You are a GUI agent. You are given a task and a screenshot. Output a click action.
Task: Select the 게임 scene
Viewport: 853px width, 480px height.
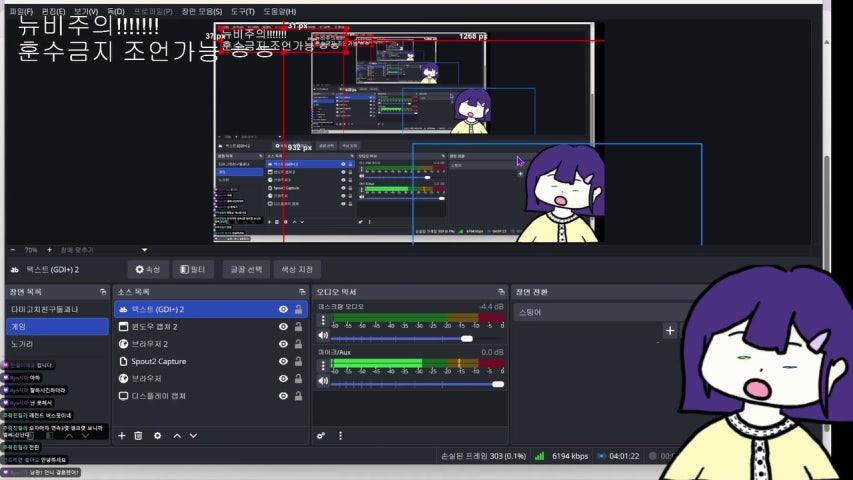(x=57, y=327)
